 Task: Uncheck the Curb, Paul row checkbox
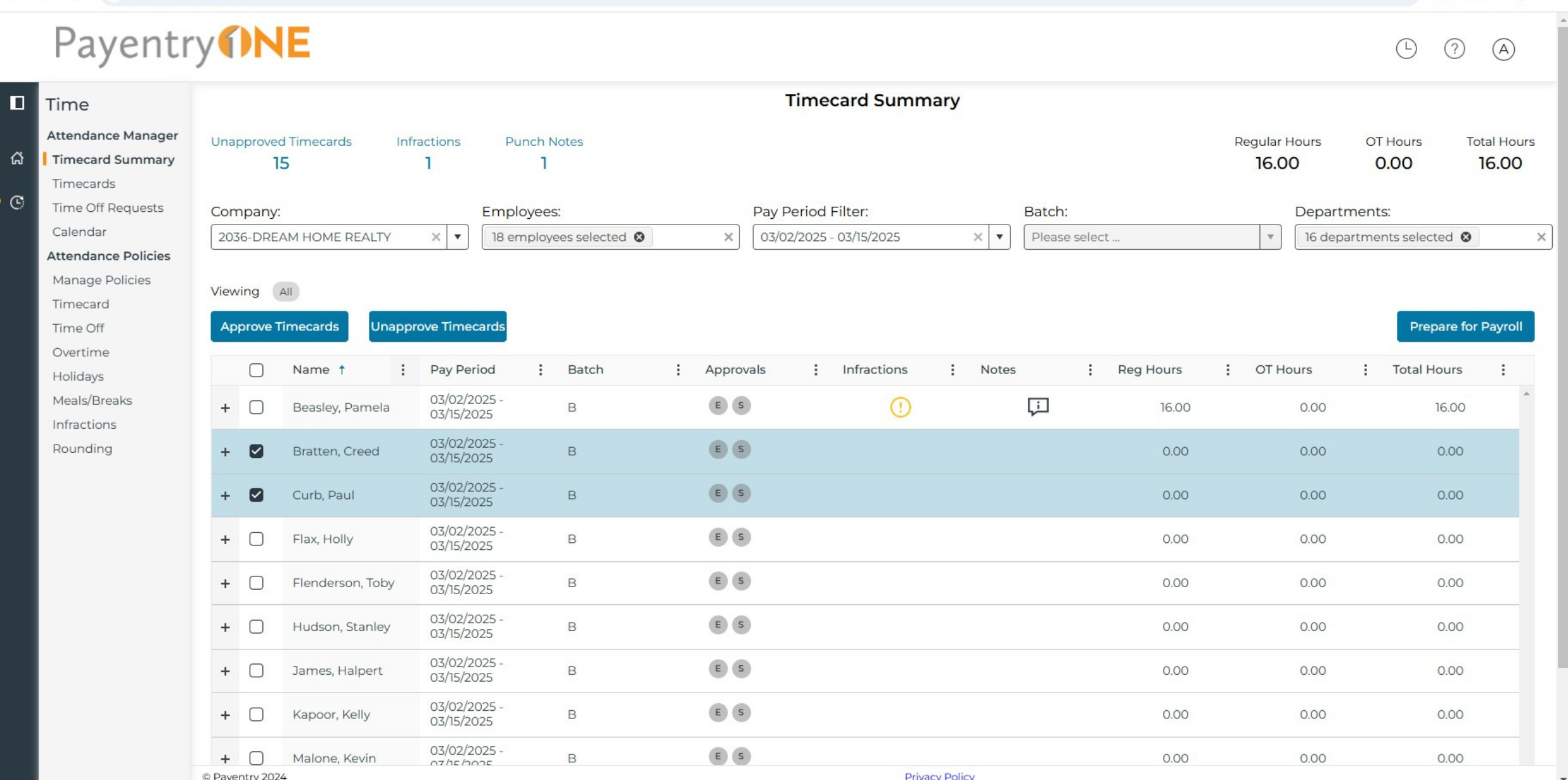[256, 495]
